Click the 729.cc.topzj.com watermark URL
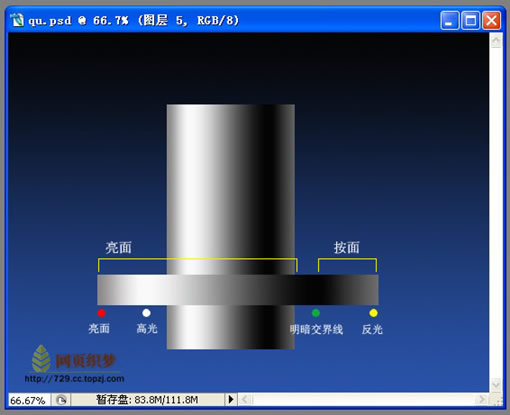The height and width of the screenshot is (415, 510). (74, 379)
